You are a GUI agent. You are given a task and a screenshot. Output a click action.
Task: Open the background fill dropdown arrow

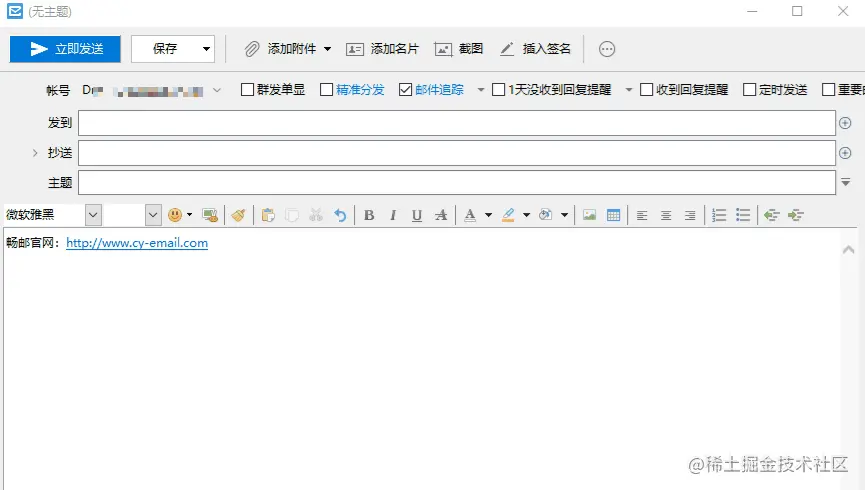564,215
